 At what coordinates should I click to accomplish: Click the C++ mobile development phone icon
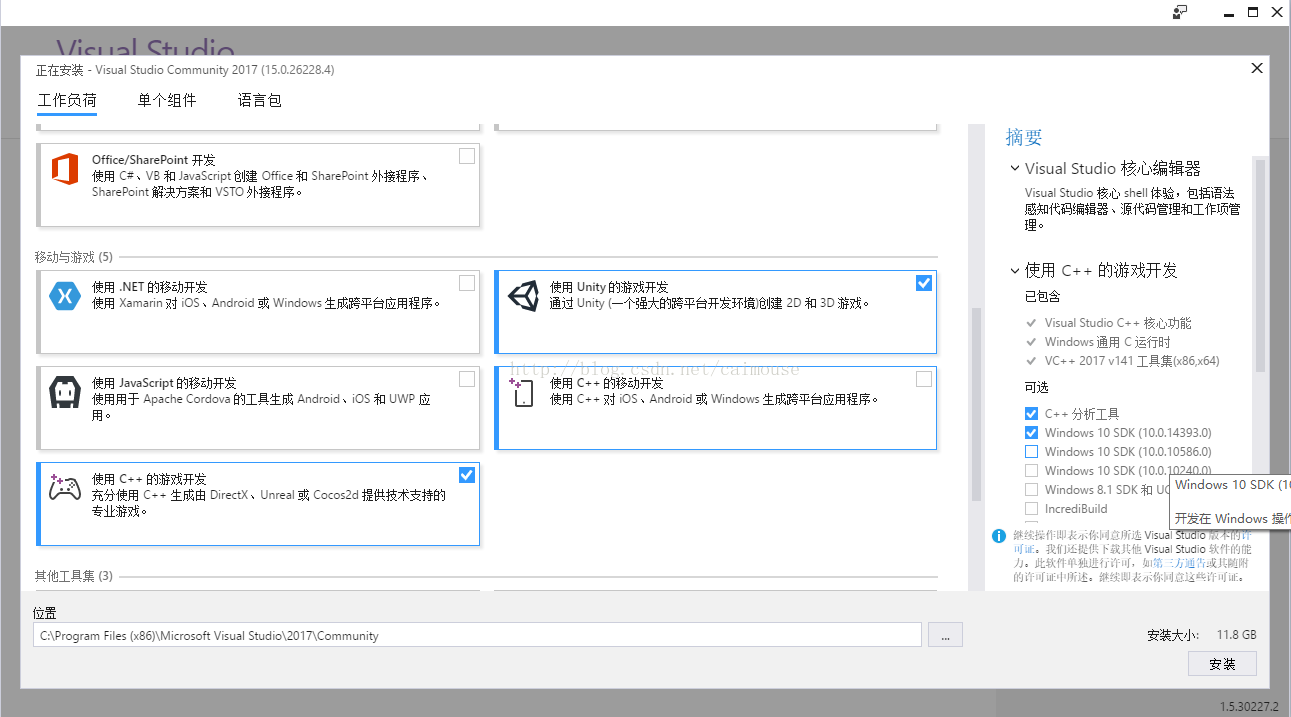(x=523, y=393)
